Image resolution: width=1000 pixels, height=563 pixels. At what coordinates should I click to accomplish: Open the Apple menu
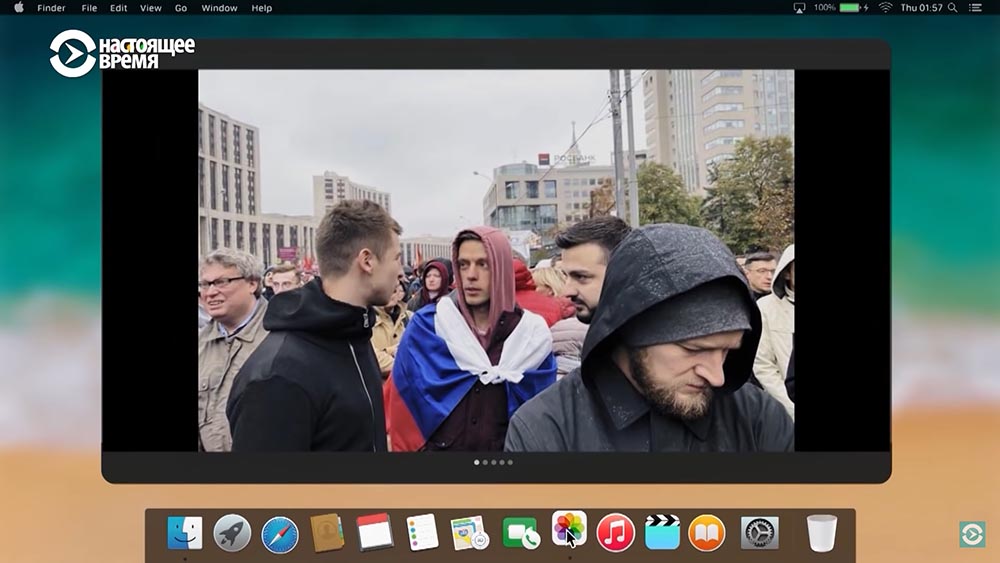(x=19, y=8)
